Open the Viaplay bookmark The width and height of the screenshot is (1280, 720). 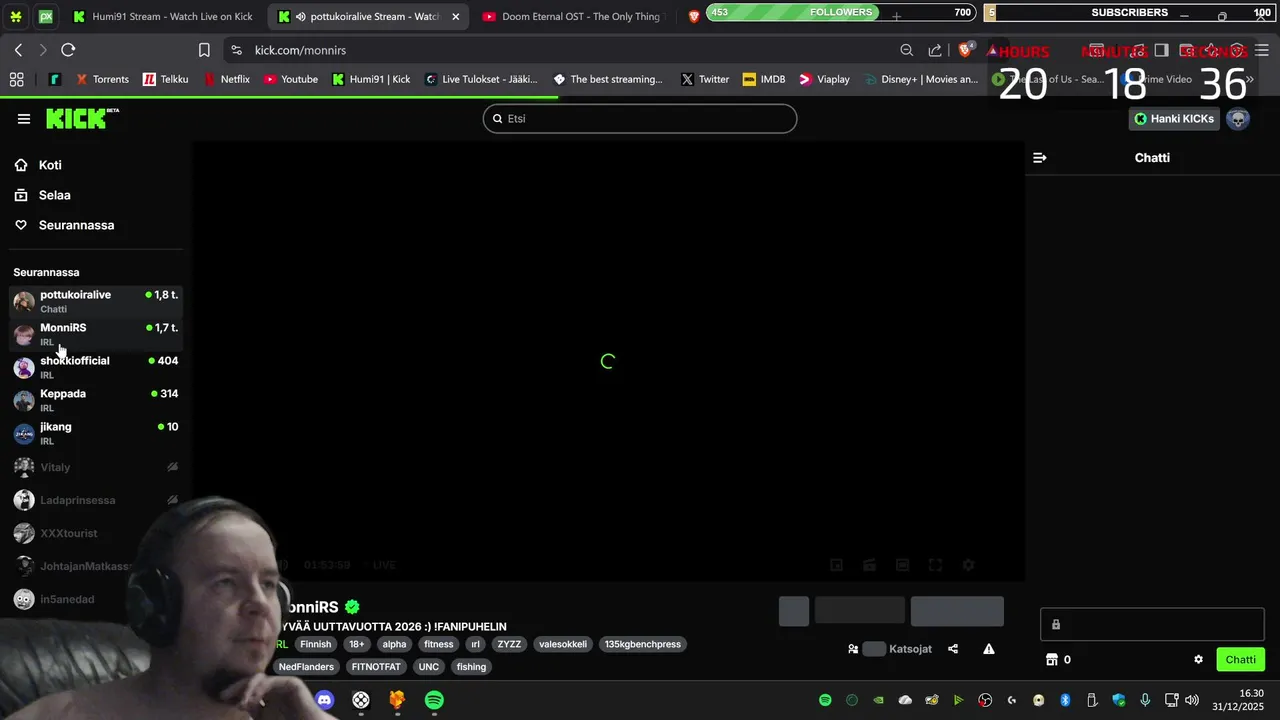pos(824,79)
